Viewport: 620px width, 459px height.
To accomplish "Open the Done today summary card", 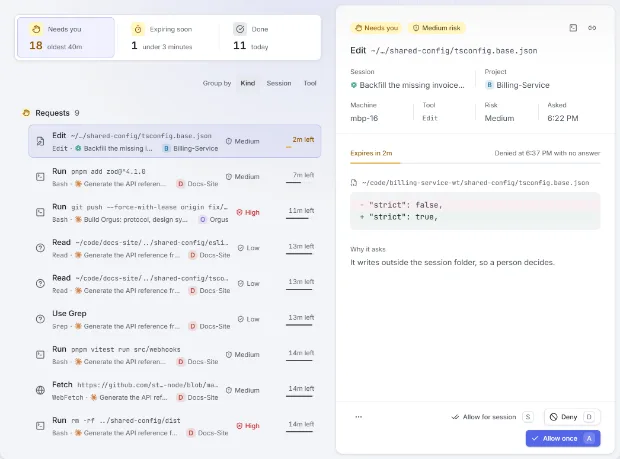I will coord(269,38).
